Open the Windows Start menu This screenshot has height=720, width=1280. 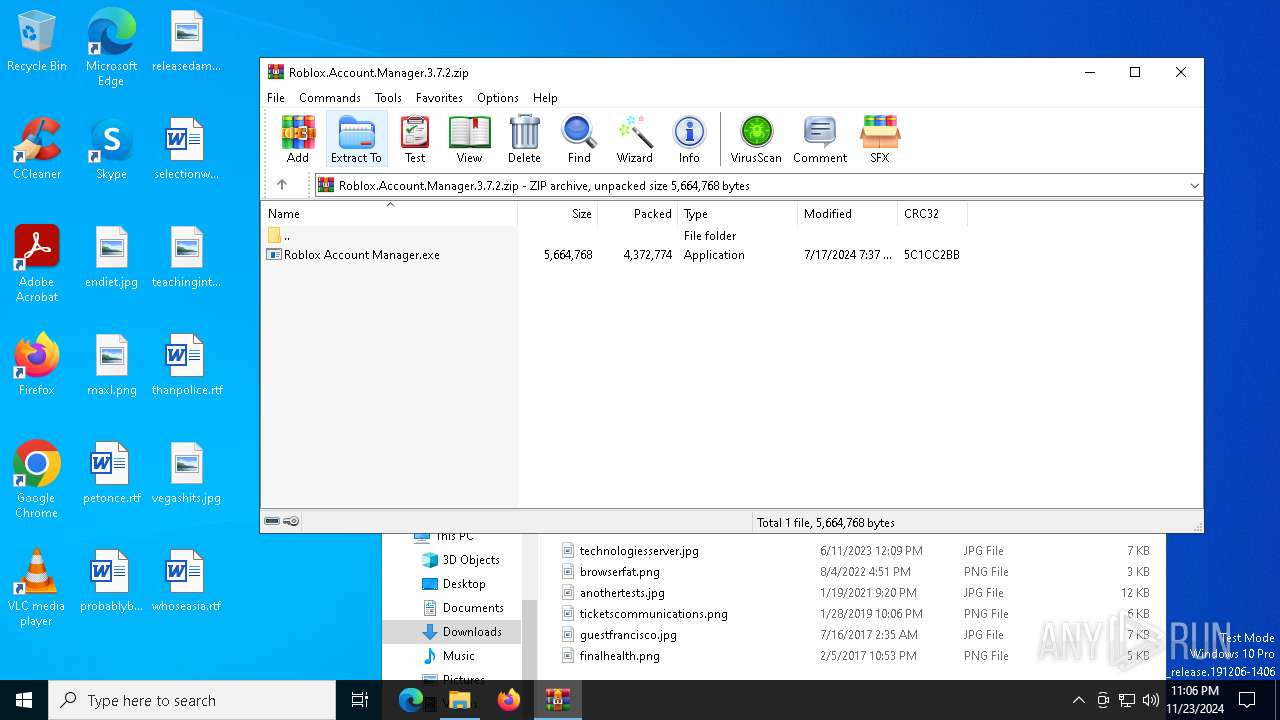click(24, 700)
